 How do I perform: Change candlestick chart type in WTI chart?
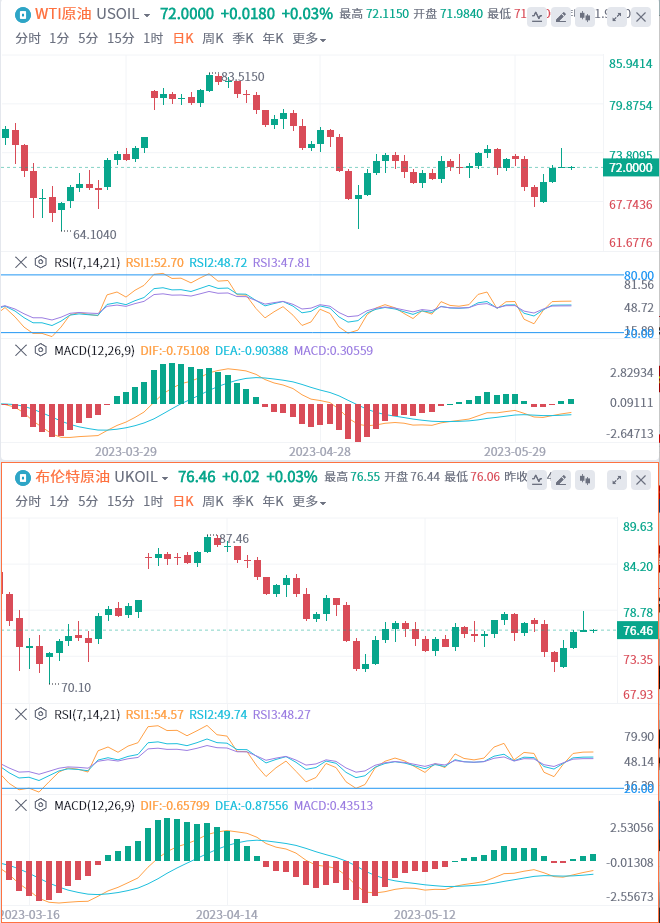pyautogui.click(x=585, y=17)
